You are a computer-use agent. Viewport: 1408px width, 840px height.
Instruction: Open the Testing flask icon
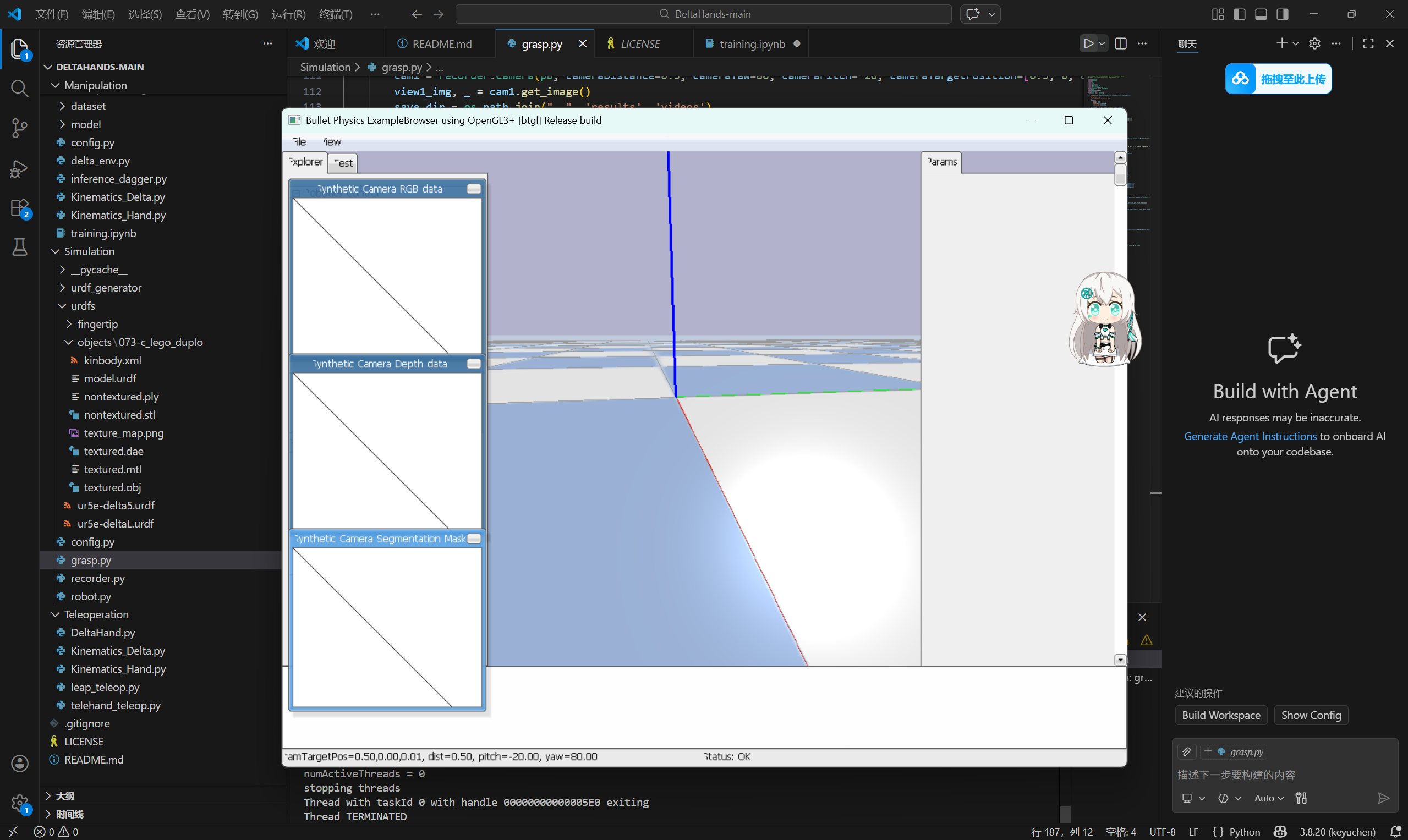pyautogui.click(x=19, y=248)
